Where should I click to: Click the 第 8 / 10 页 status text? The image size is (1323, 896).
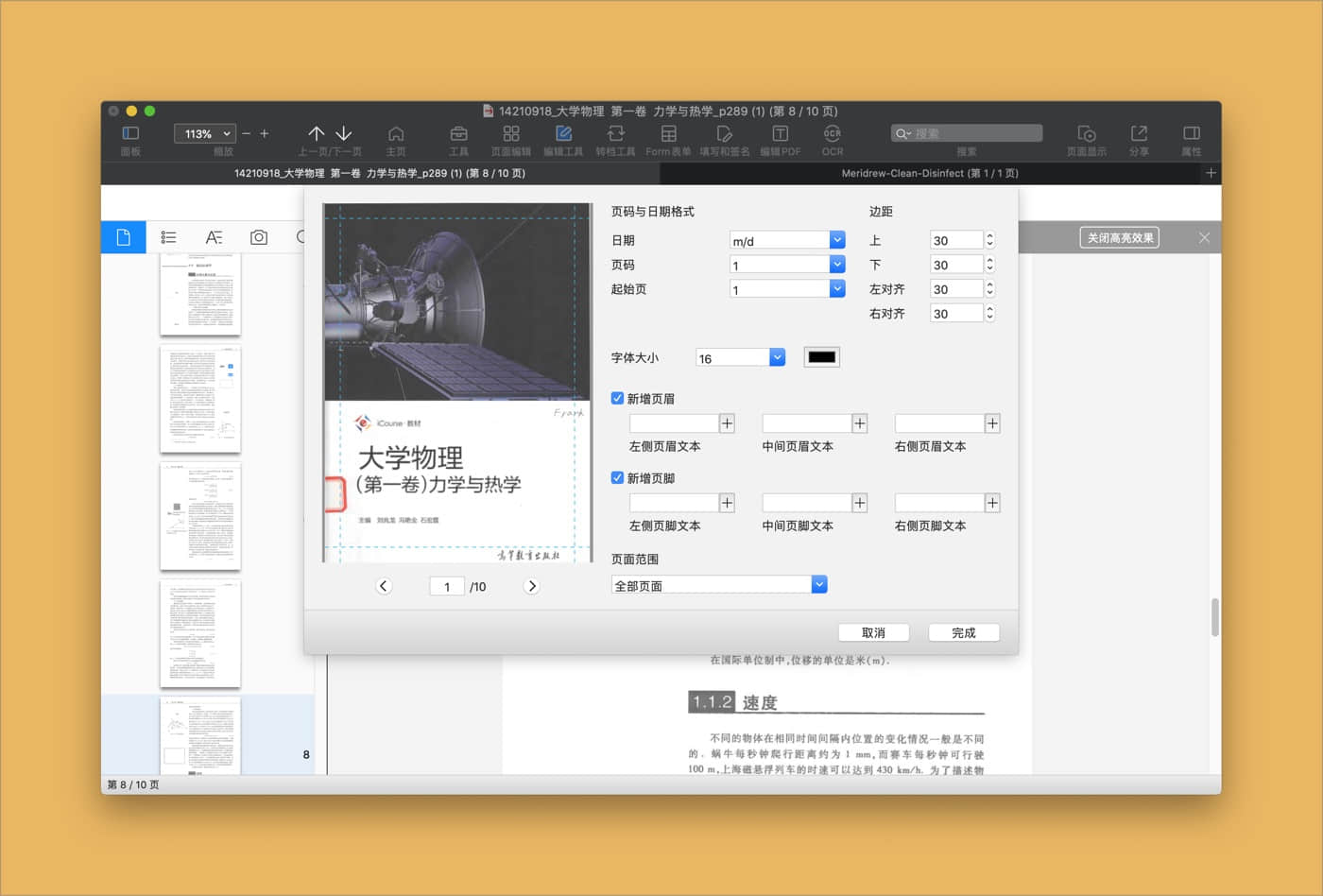(x=133, y=784)
